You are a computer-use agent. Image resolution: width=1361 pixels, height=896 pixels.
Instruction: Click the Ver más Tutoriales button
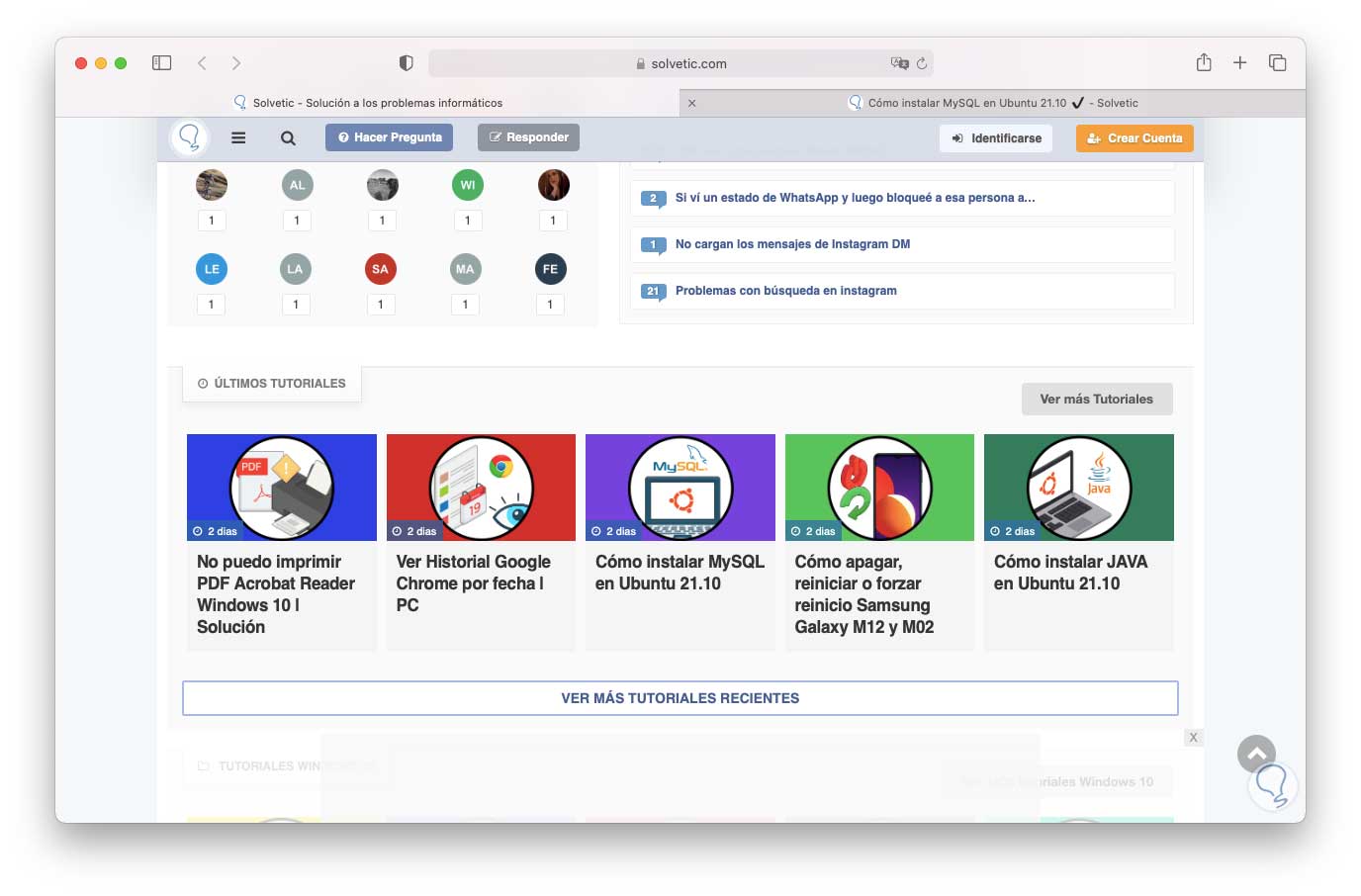pyautogui.click(x=1096, y=400)
